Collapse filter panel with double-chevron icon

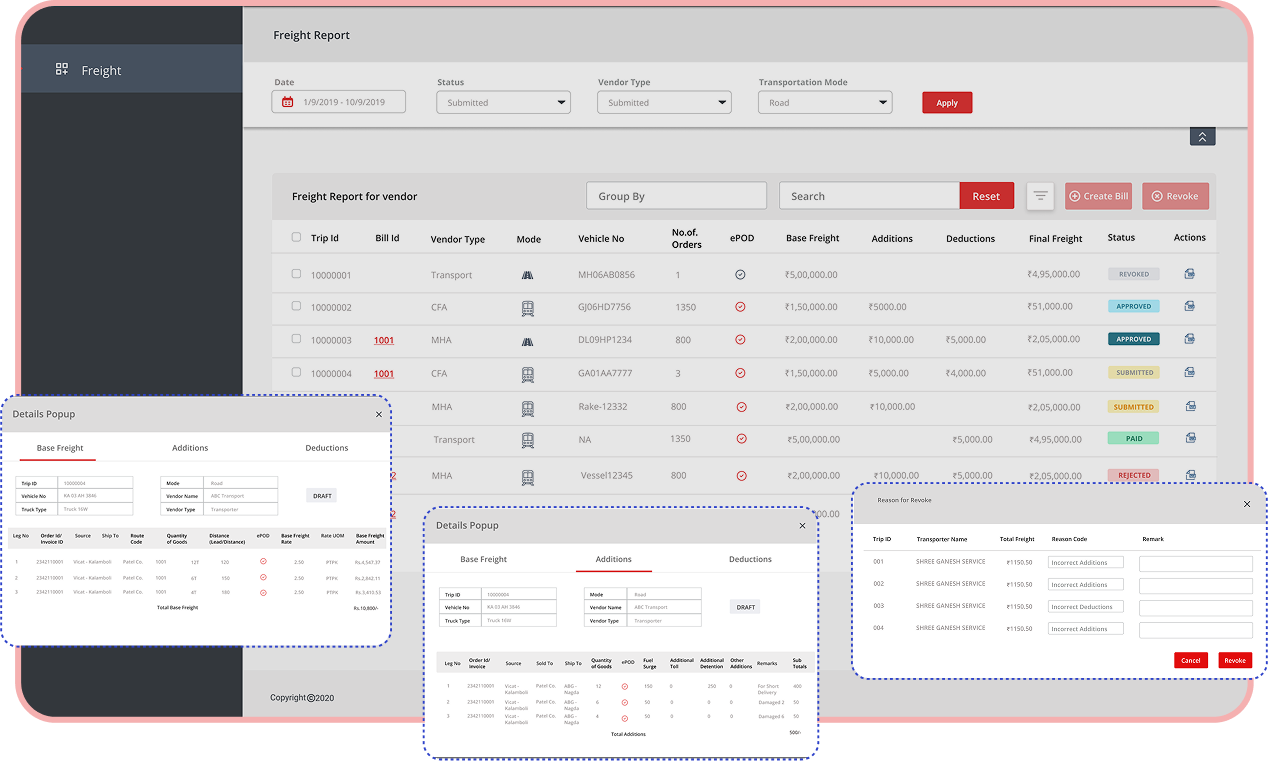pyautogui.click(x=1202, y=137)
